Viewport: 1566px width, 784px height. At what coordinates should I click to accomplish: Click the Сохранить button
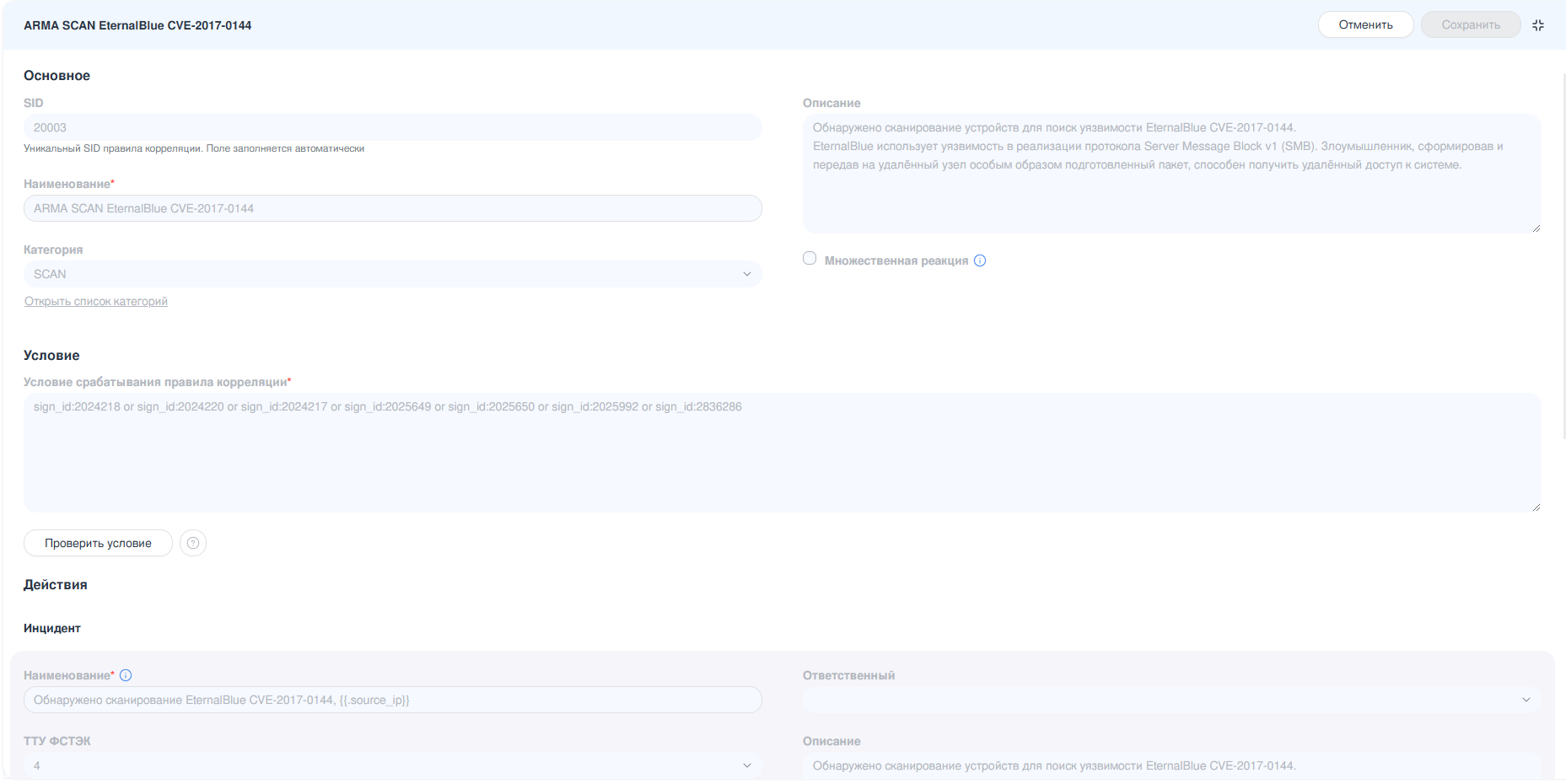[1470, 24]
